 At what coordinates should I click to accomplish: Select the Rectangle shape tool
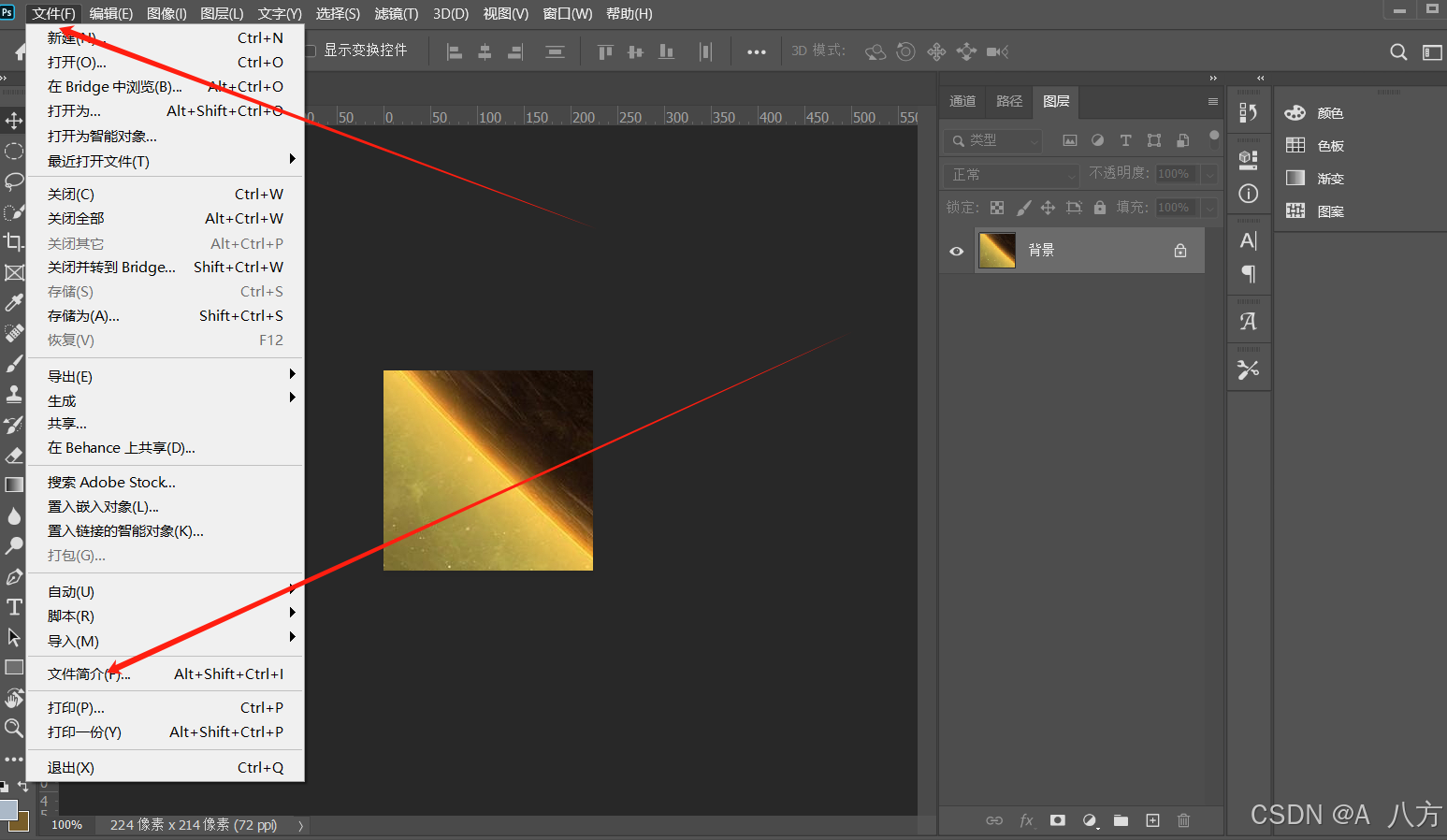14,667
